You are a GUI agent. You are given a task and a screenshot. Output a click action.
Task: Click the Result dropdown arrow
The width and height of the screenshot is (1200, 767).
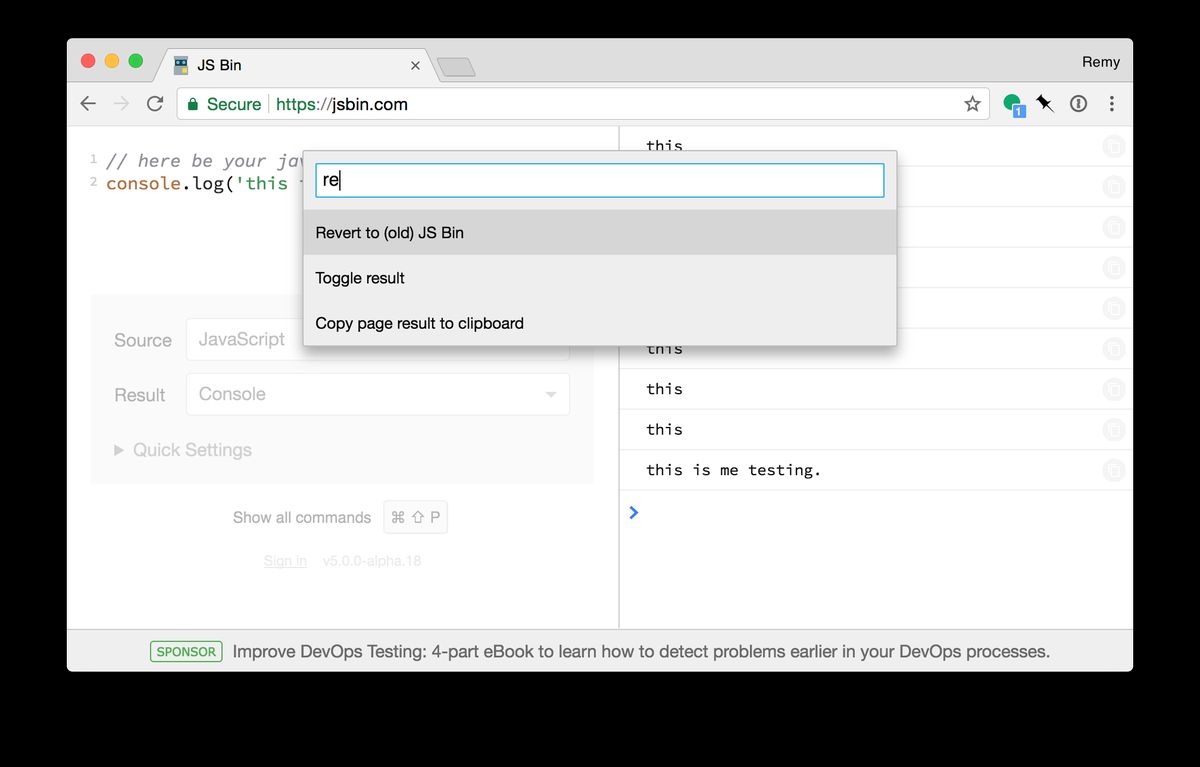(x=551, y=395)
